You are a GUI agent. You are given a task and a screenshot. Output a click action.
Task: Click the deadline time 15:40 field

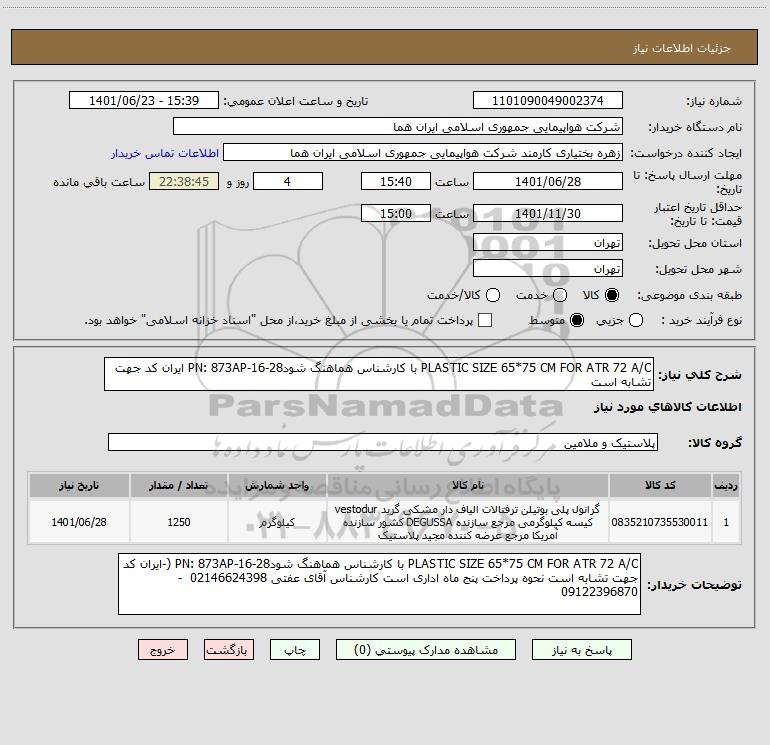[x=396, y=181]
